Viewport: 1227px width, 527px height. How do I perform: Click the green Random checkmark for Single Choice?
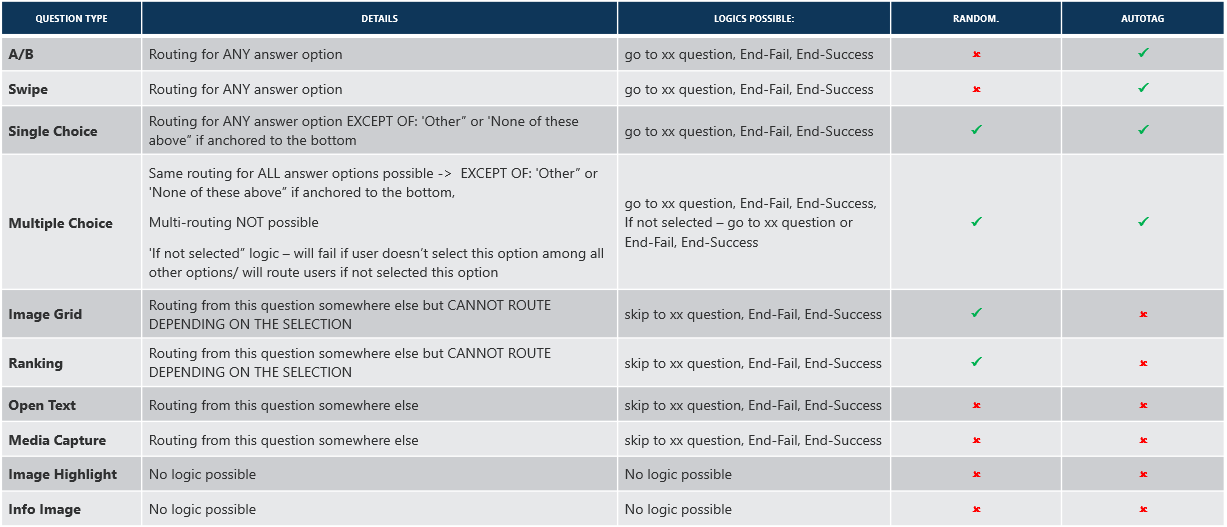(976, 130)
